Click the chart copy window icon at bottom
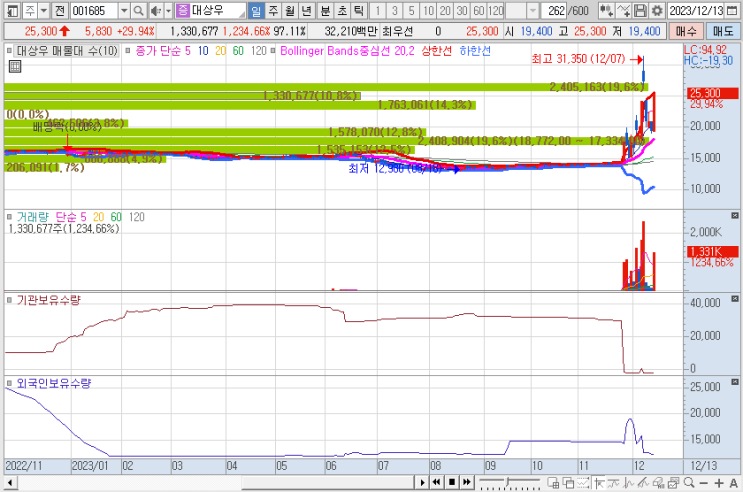743x492 pixels. 673,483
